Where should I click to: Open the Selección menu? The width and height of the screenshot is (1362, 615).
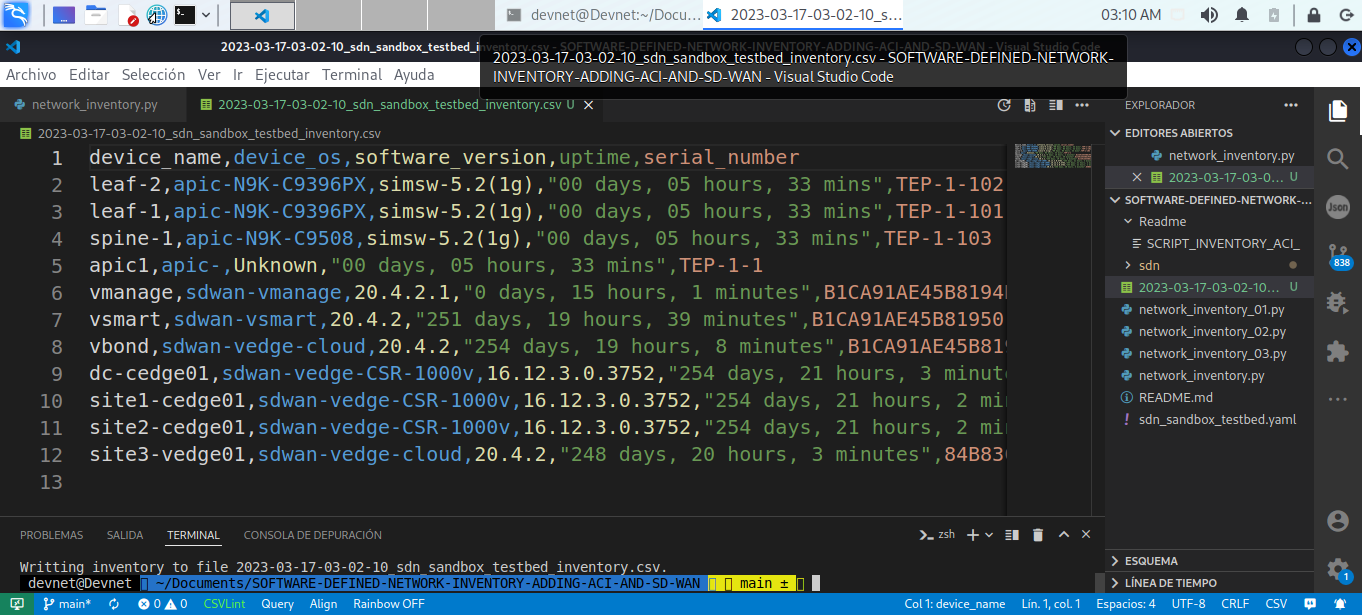[x=153, y=75]
